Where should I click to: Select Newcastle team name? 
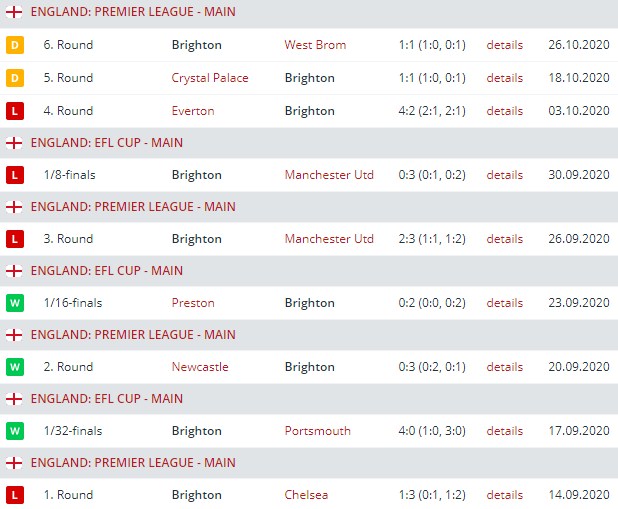tap(200, 367)
